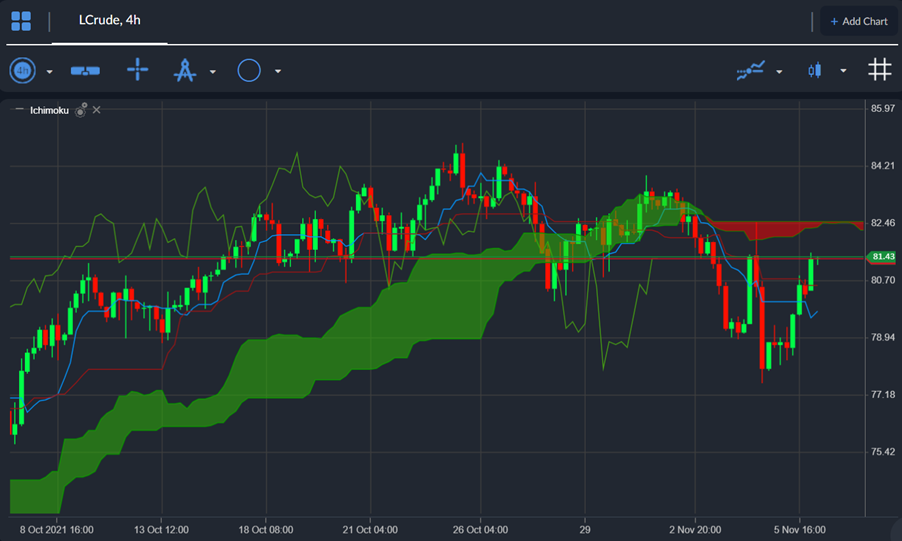Click the candlestick chart type icon
The height and width of the screenshot is (541, 902).
815,70
